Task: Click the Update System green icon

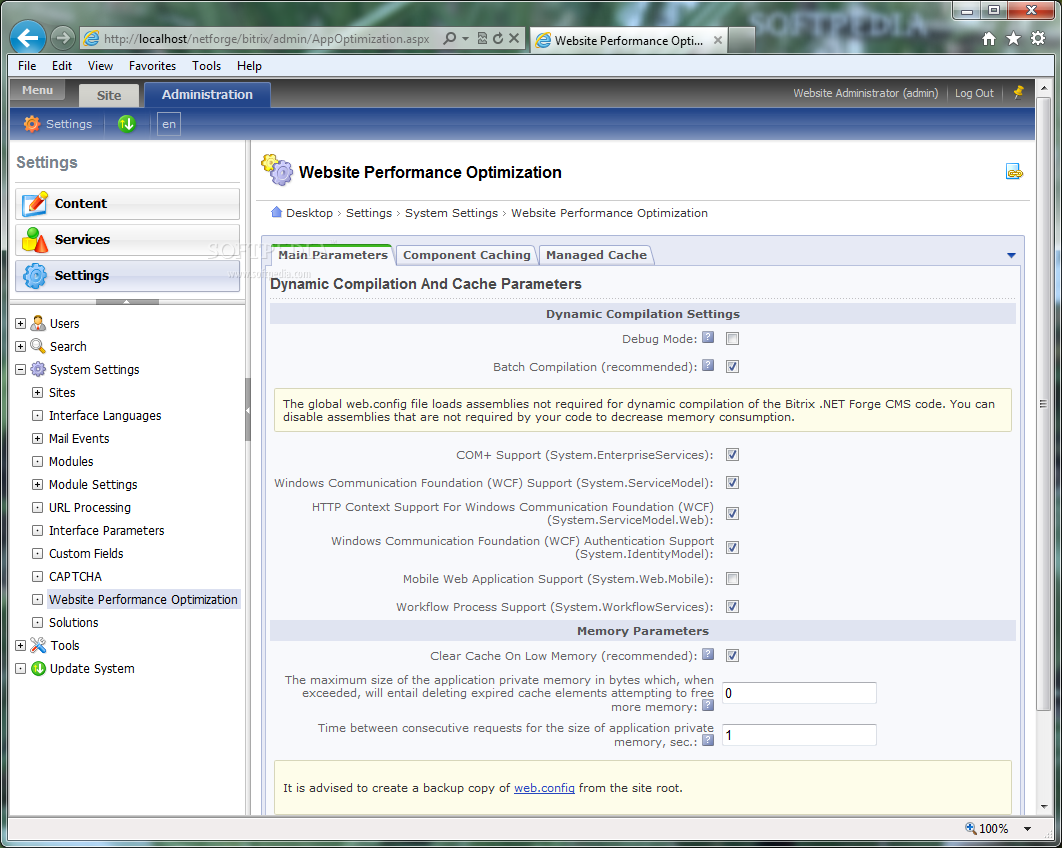Action: click(38, 669)
